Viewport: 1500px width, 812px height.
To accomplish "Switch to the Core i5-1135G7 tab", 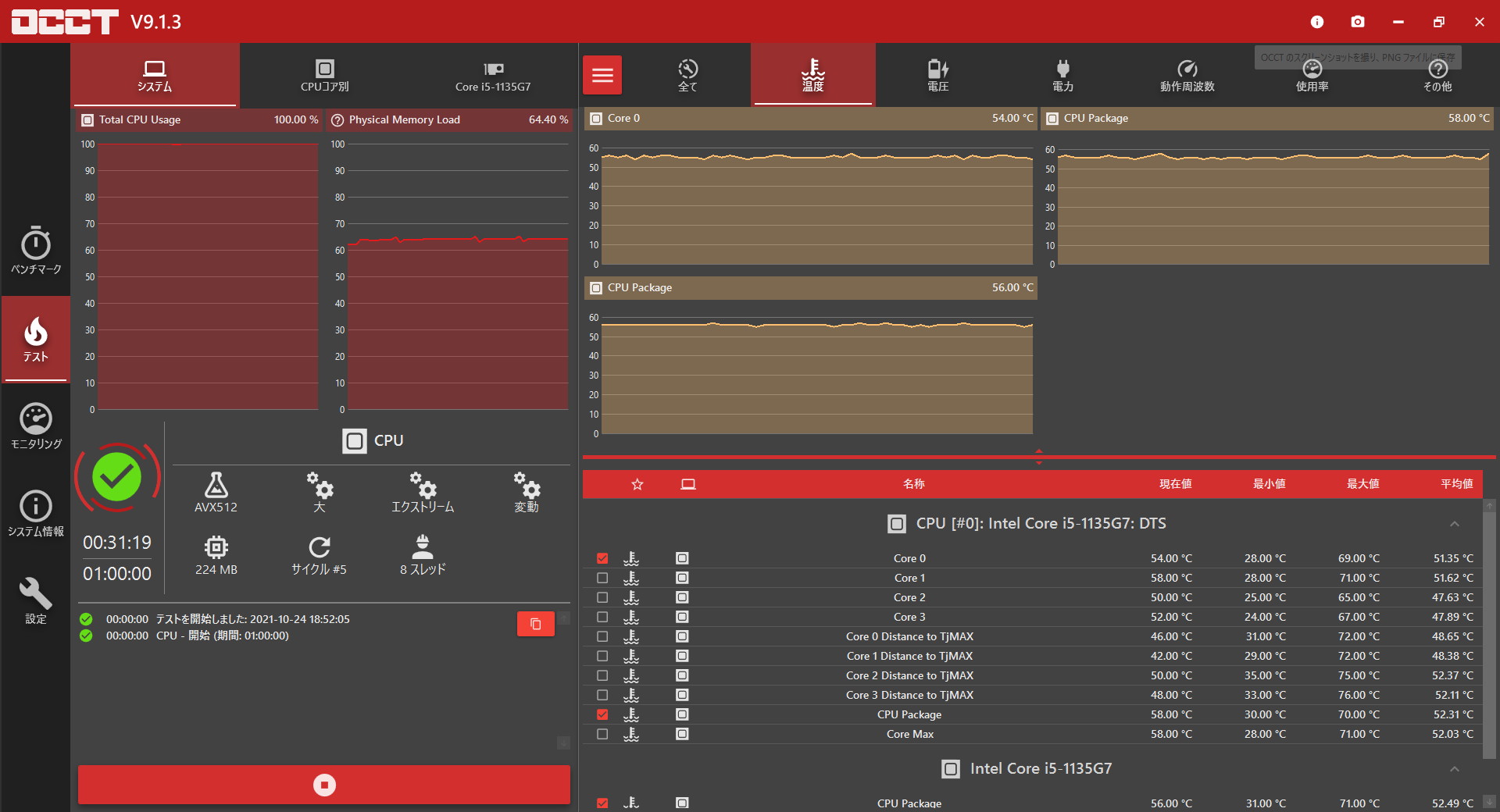I will tap(493, 75).
